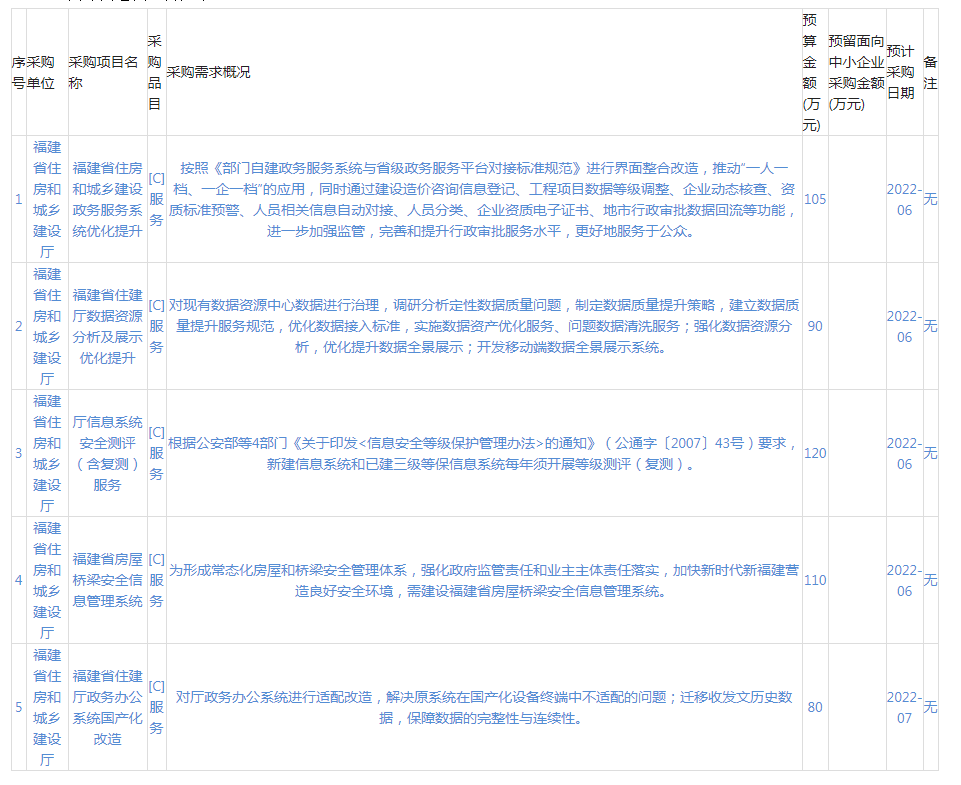Open 福建省房屋桥梁安全信息管理系统 project link

(x=107, y=580)
